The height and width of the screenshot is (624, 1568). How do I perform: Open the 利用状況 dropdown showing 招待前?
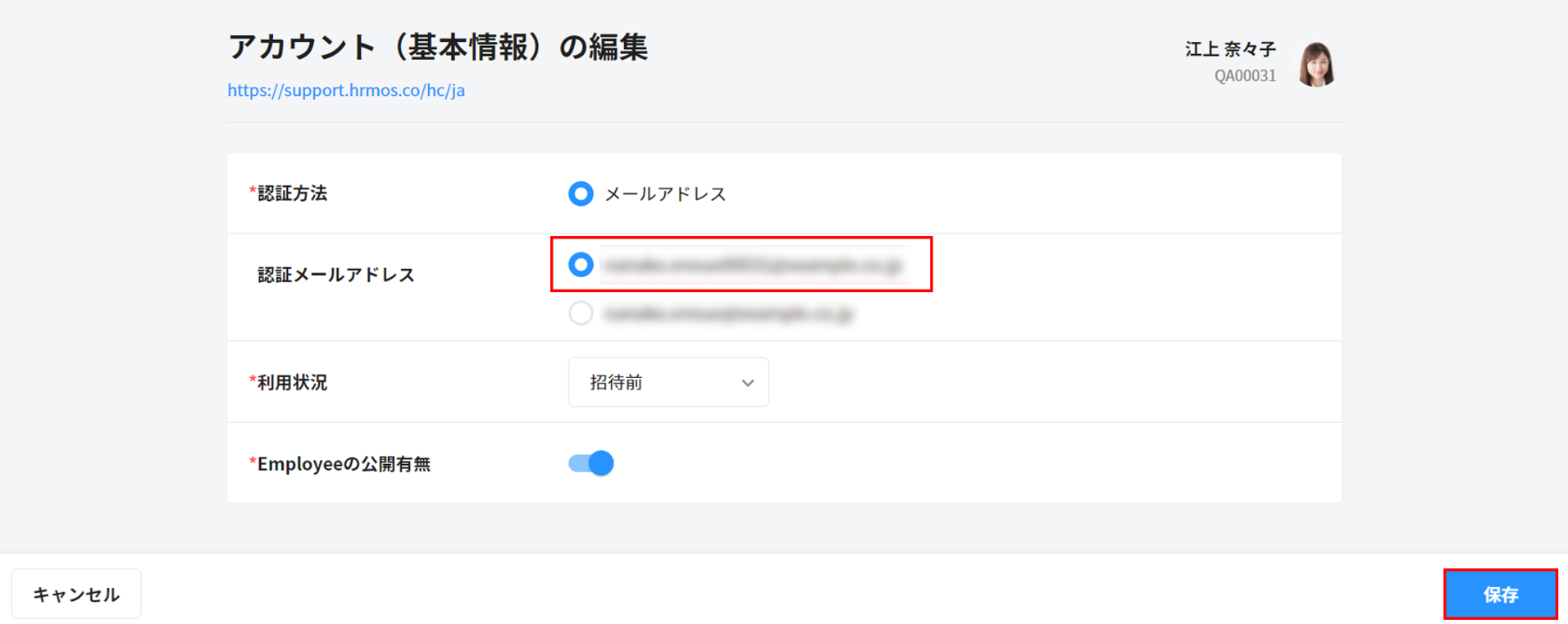tap(668, 382)
